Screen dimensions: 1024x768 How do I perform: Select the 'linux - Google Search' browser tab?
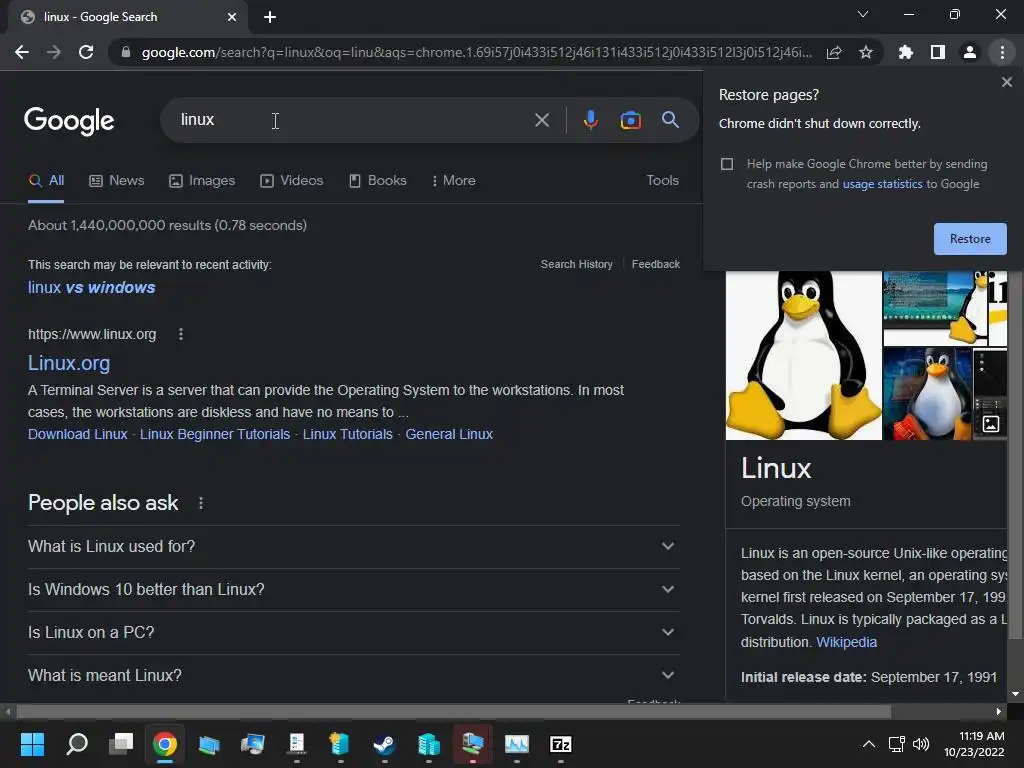[x=128, y=17]
